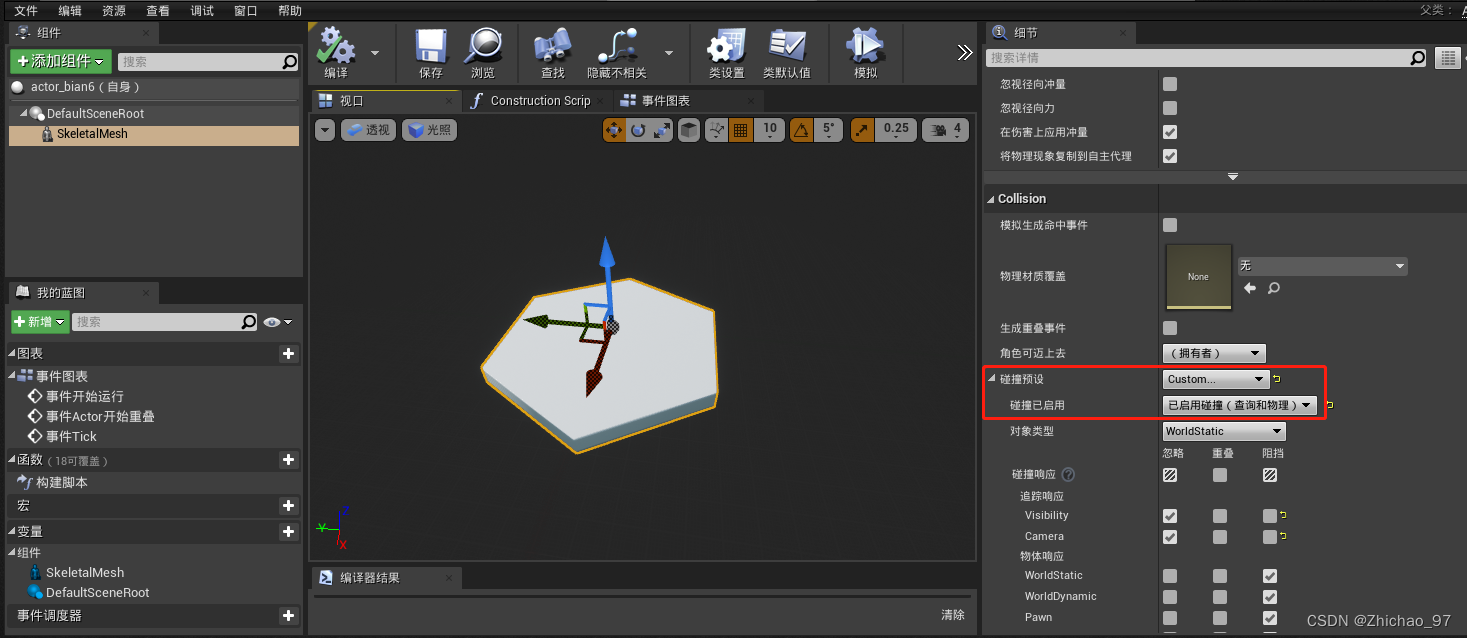Click the 添加组件 button
This screenshot has width=1467, height=638.
coord(60,61)
